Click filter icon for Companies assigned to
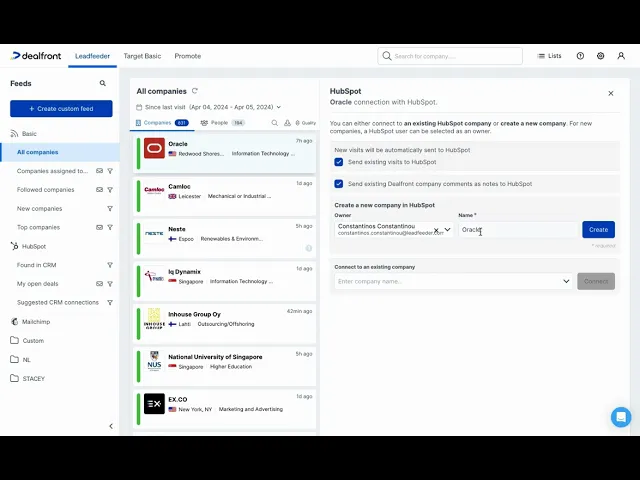640x480 pixels. 110,171
